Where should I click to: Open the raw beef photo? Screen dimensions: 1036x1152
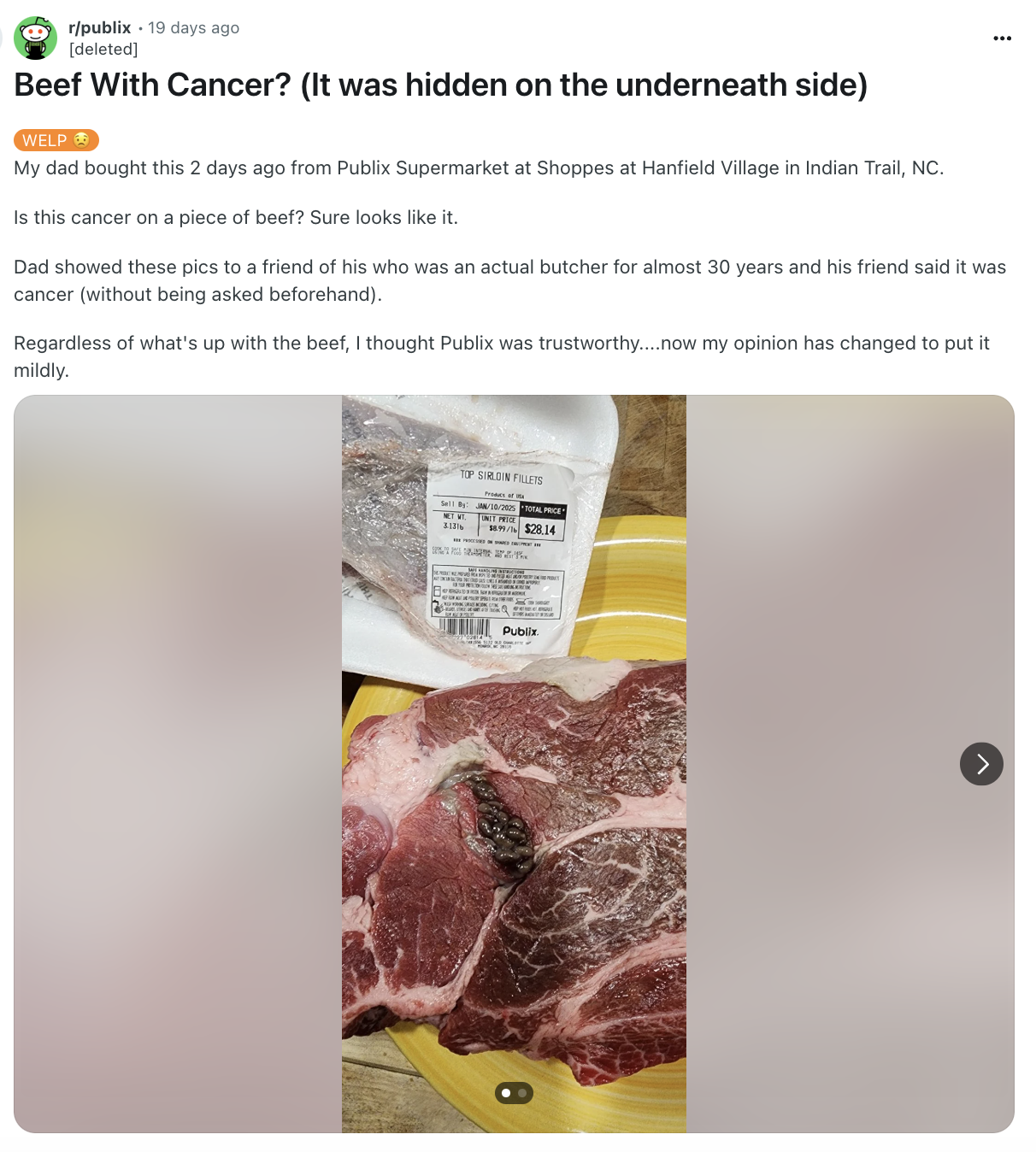pyautogui.click(x=514, y=764)
